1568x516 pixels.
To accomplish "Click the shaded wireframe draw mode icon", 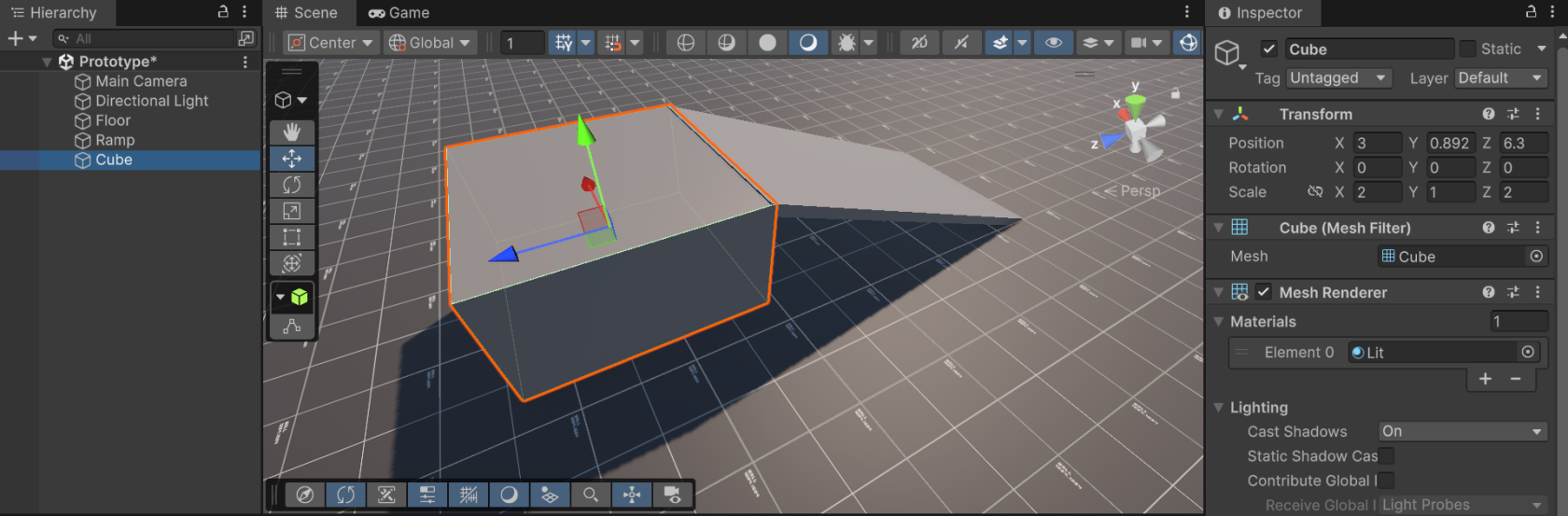I will coord(726,43).
